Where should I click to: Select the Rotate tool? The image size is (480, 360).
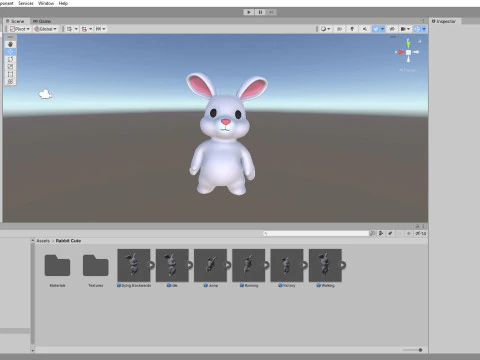point(10,59)
